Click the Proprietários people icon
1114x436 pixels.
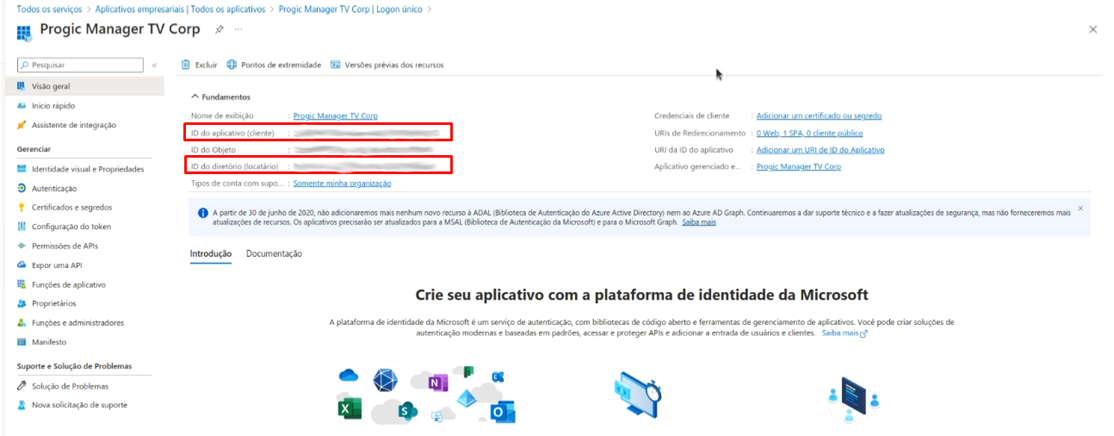coord(21,303)
